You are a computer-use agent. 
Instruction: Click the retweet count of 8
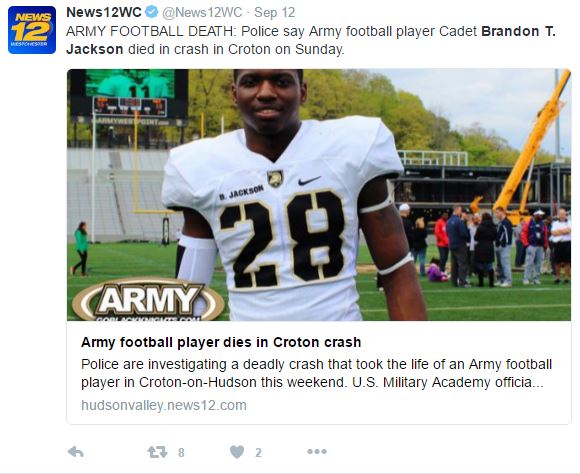(x=181, y=453)
